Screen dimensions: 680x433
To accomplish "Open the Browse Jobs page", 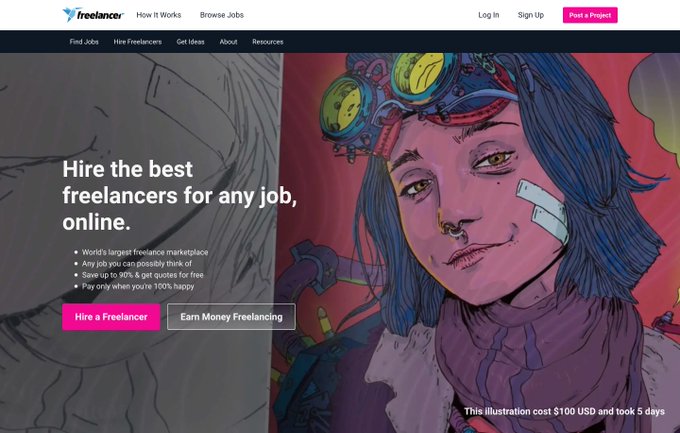I will [222, 15].
